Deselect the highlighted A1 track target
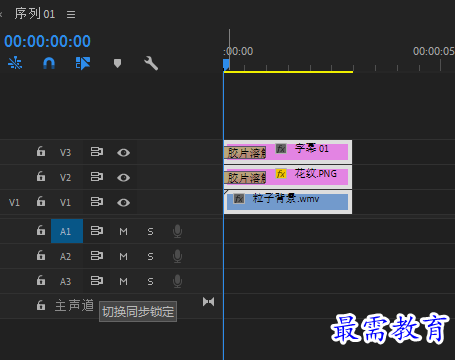 click(67, 231)
